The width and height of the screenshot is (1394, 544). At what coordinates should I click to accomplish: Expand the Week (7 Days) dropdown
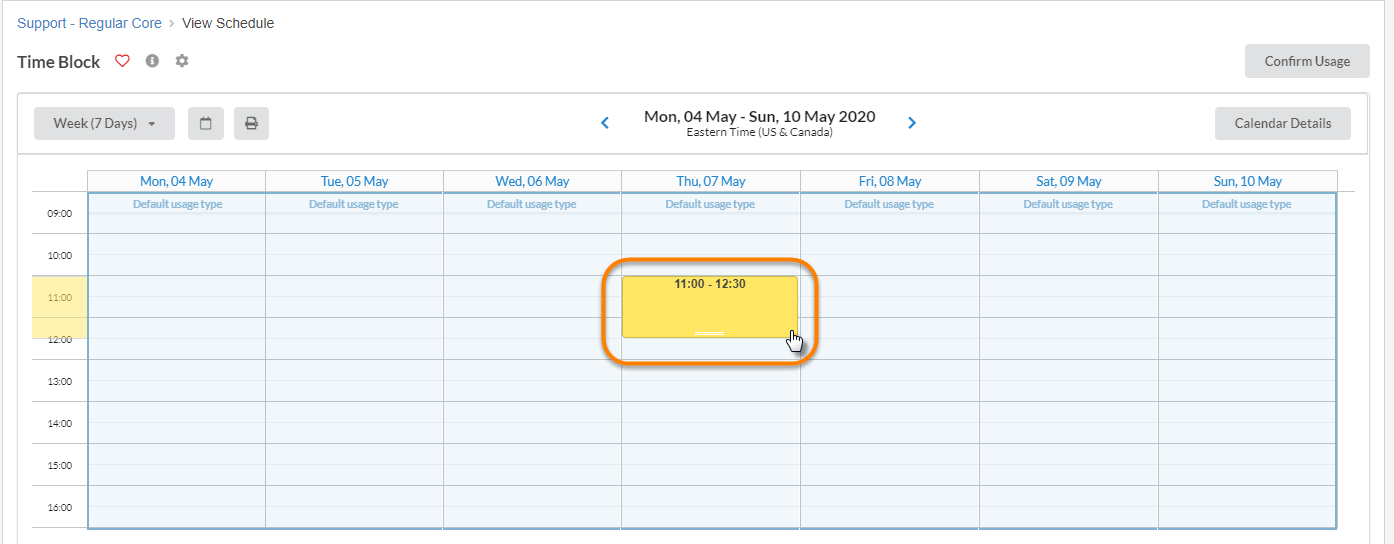[x=104, y=123]
